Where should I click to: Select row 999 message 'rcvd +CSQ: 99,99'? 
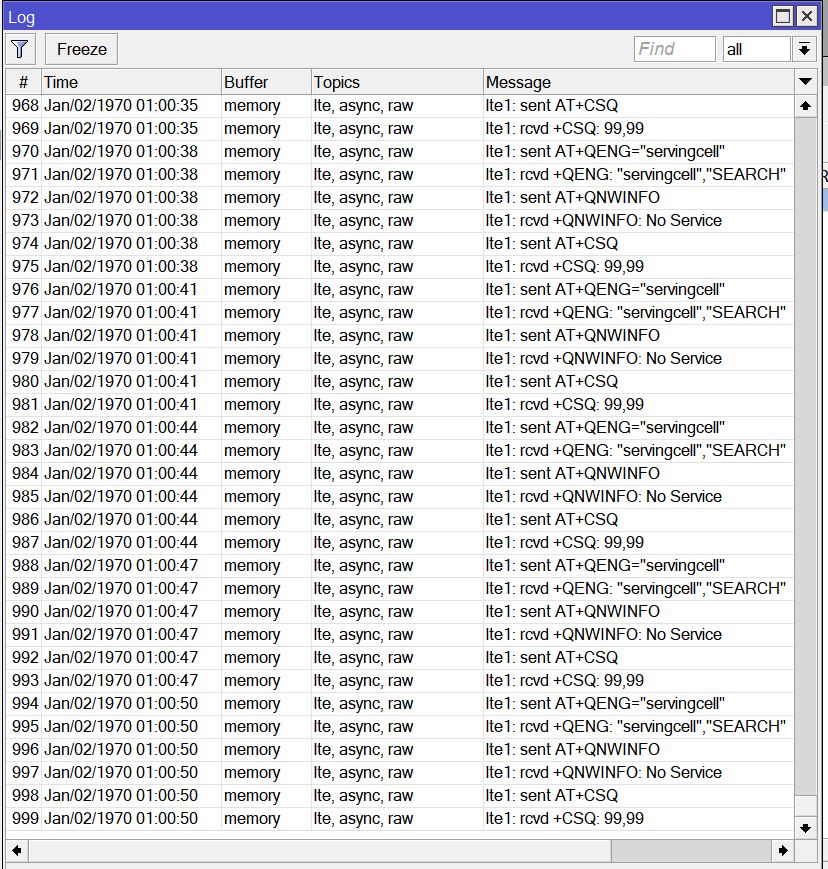click(x=565, y=819)
